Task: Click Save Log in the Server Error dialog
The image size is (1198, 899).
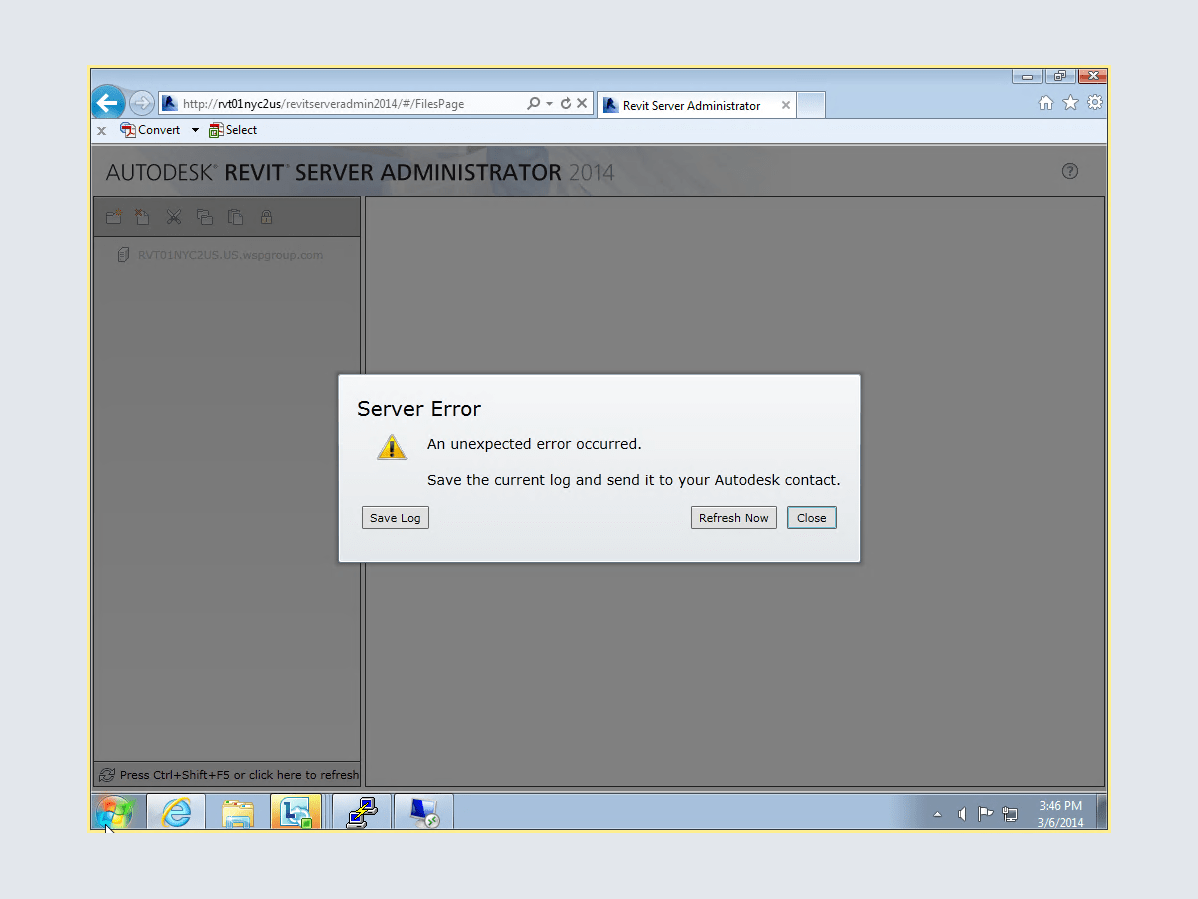Action: point(395,517)
